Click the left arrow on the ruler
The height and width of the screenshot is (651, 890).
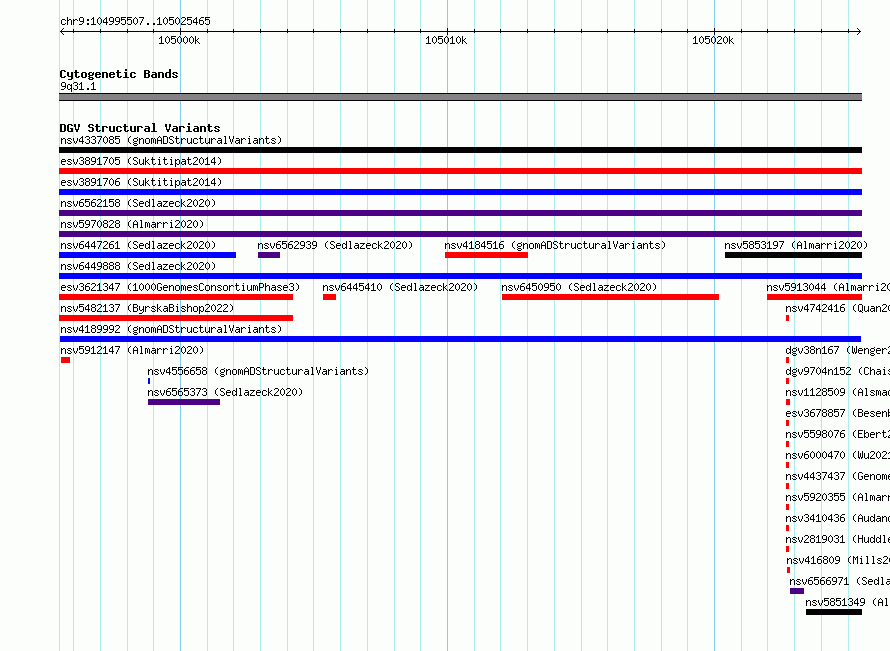tap(63, 32)
